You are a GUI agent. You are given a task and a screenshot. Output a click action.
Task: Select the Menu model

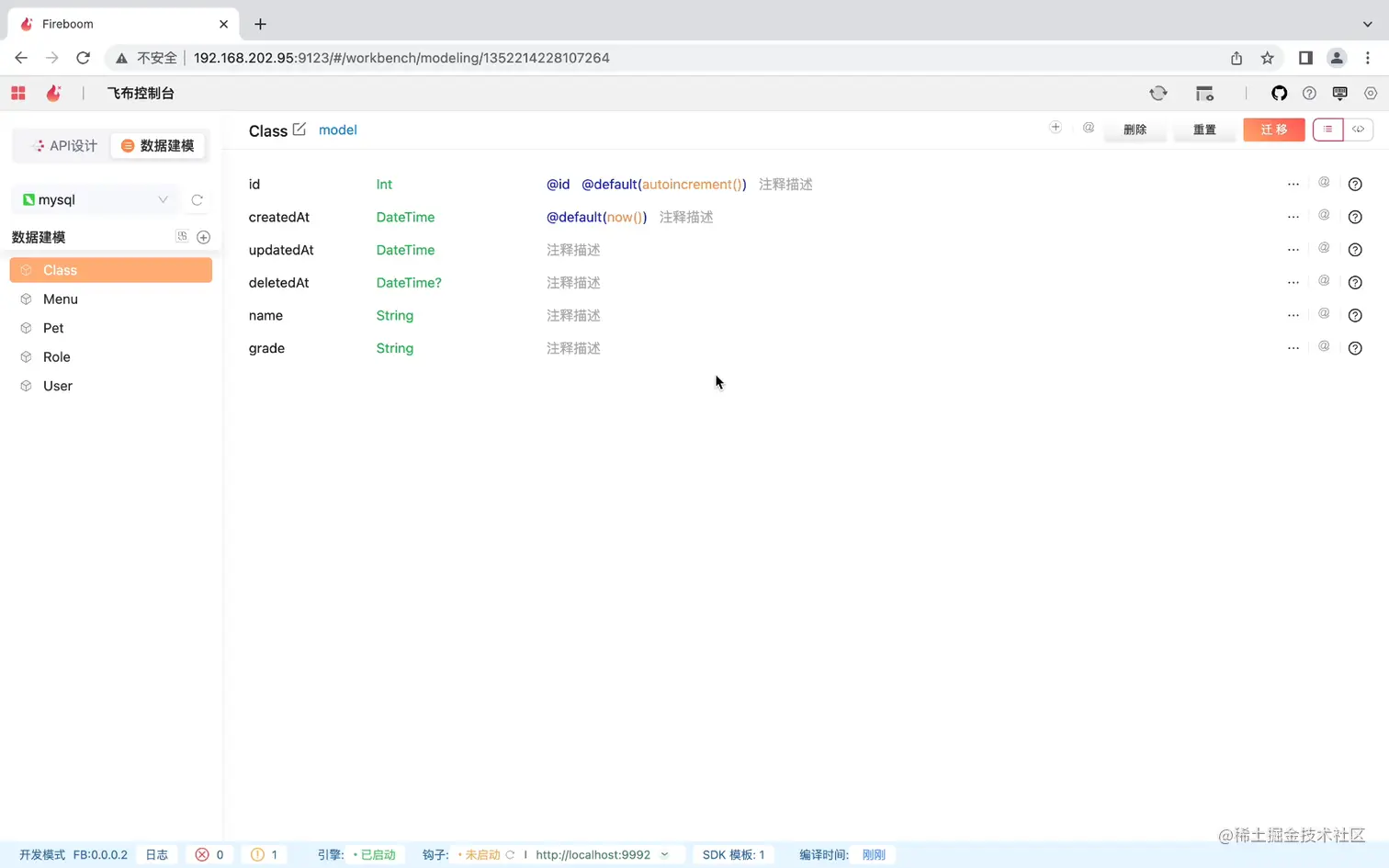pyautogui.click(x=111, y=299)
